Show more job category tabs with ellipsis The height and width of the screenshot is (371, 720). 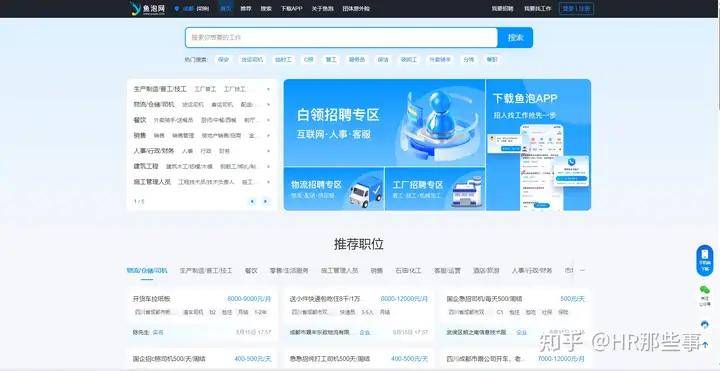[582, 270]
